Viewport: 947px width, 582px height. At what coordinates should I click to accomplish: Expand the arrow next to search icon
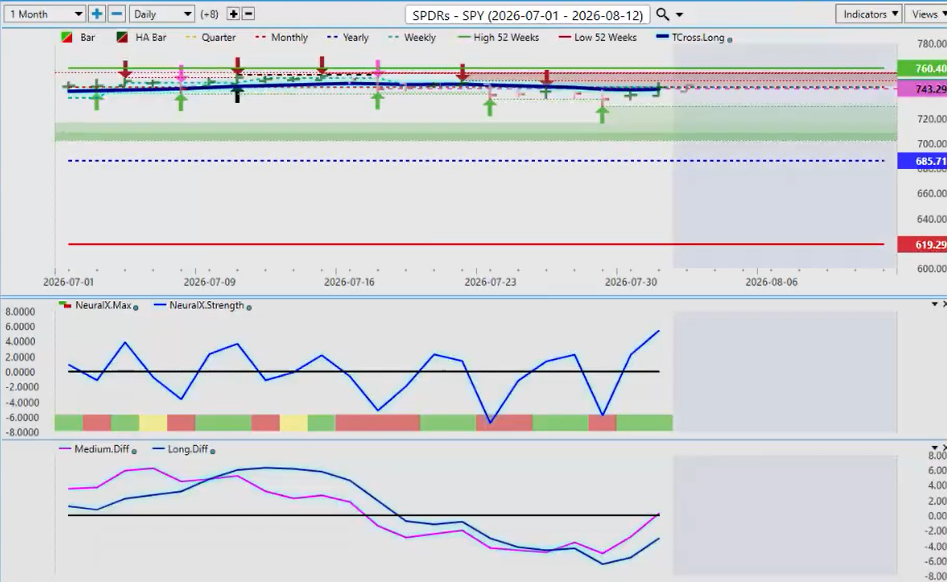[x=679, y=14]
